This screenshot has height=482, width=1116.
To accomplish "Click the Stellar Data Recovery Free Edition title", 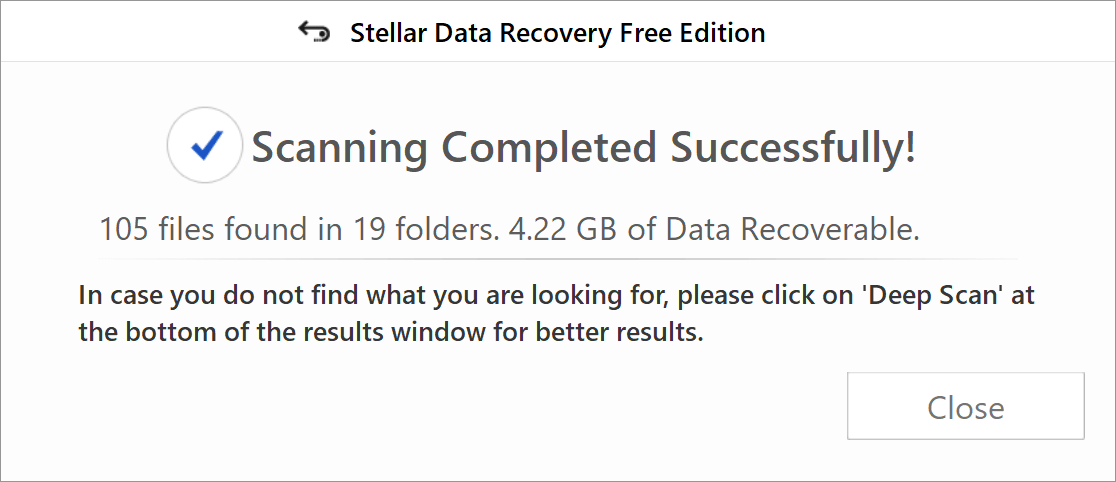I will [x=557, y=33].
